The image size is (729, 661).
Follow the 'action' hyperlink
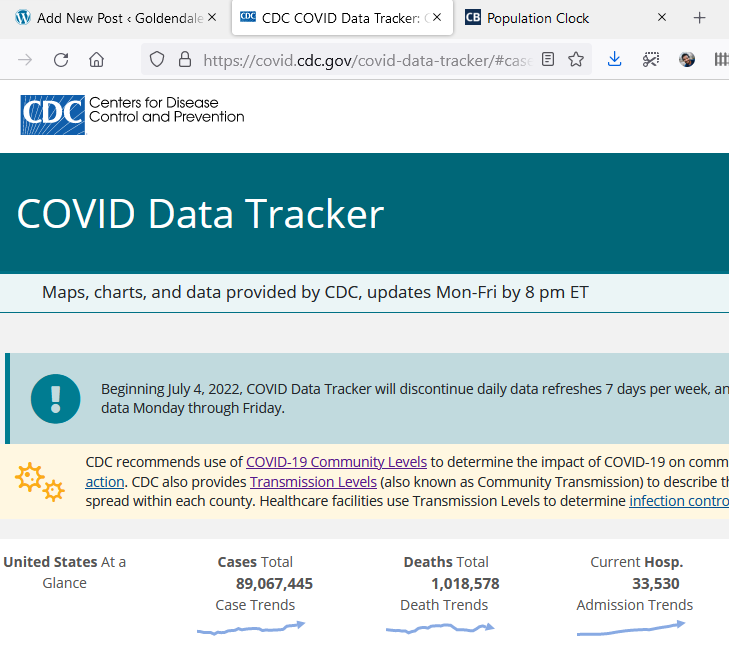(x=105, y=482)
